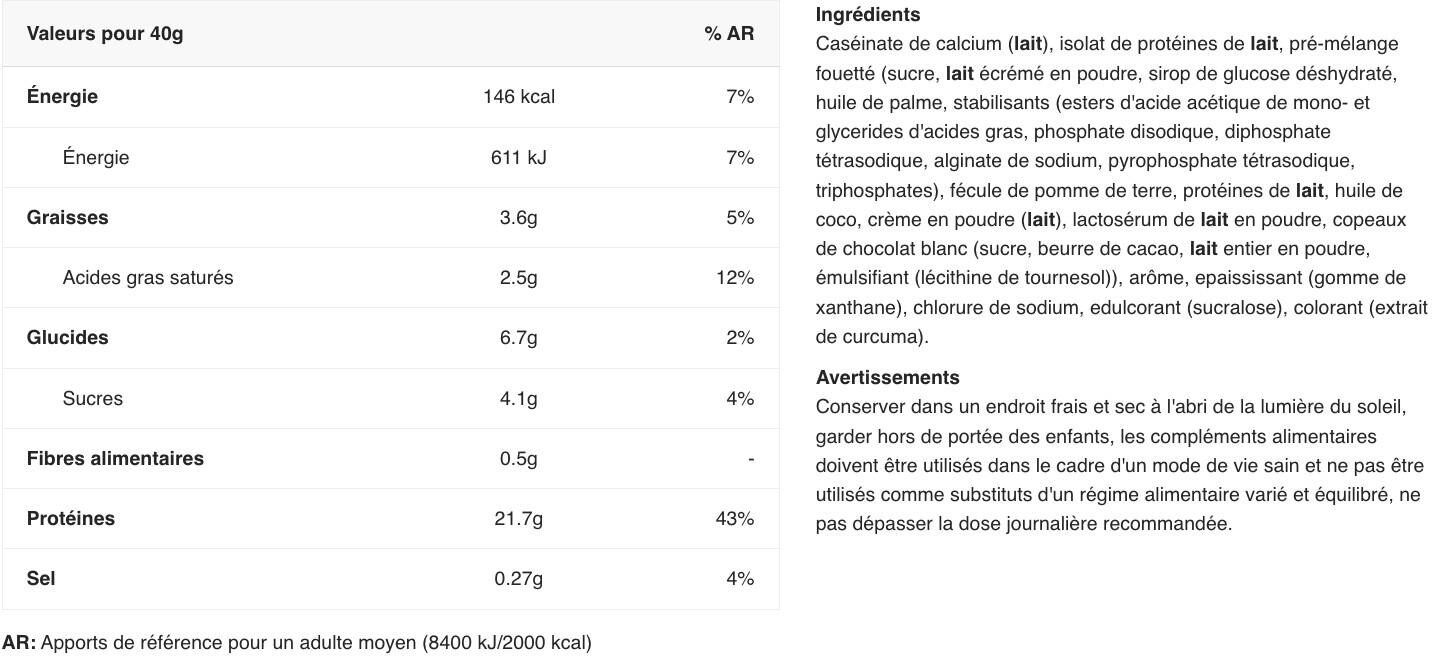The image size is (1438, 664).
Task: Select the "Fibres alimentaires" row label
Action: click(115, 459)
